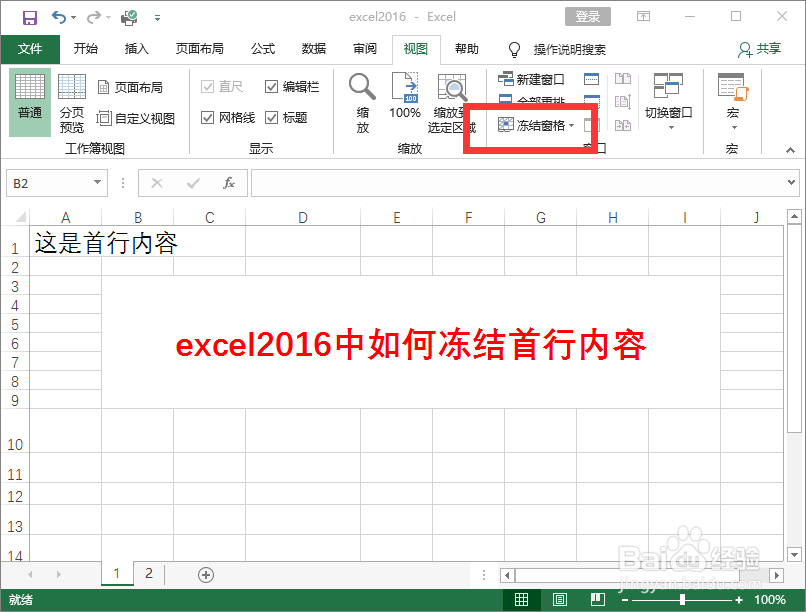Click the Name Box showing B2
806x612 pixels.
pos(49,183)
